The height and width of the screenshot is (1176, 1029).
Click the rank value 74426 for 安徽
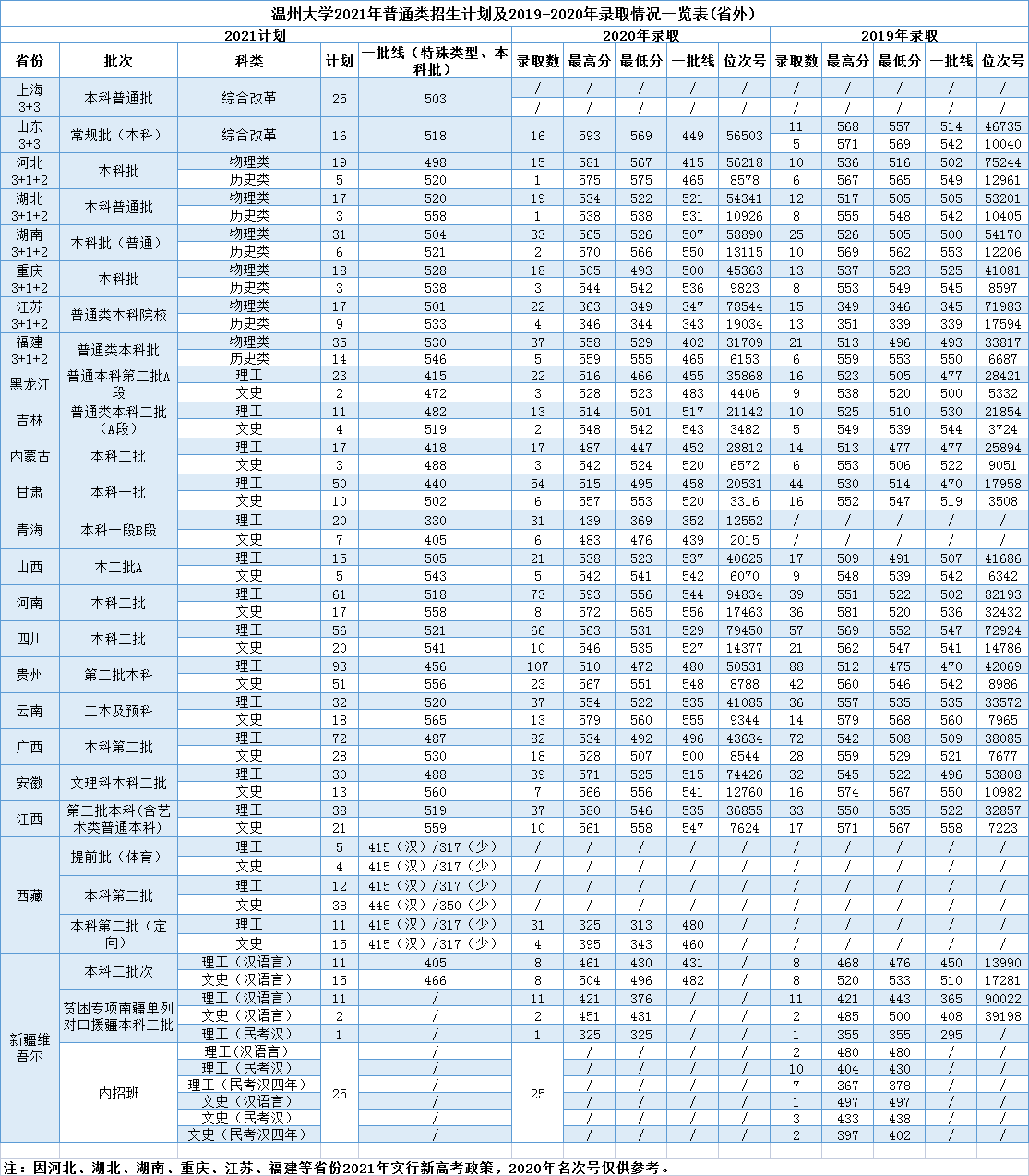(x=744, y=774)
